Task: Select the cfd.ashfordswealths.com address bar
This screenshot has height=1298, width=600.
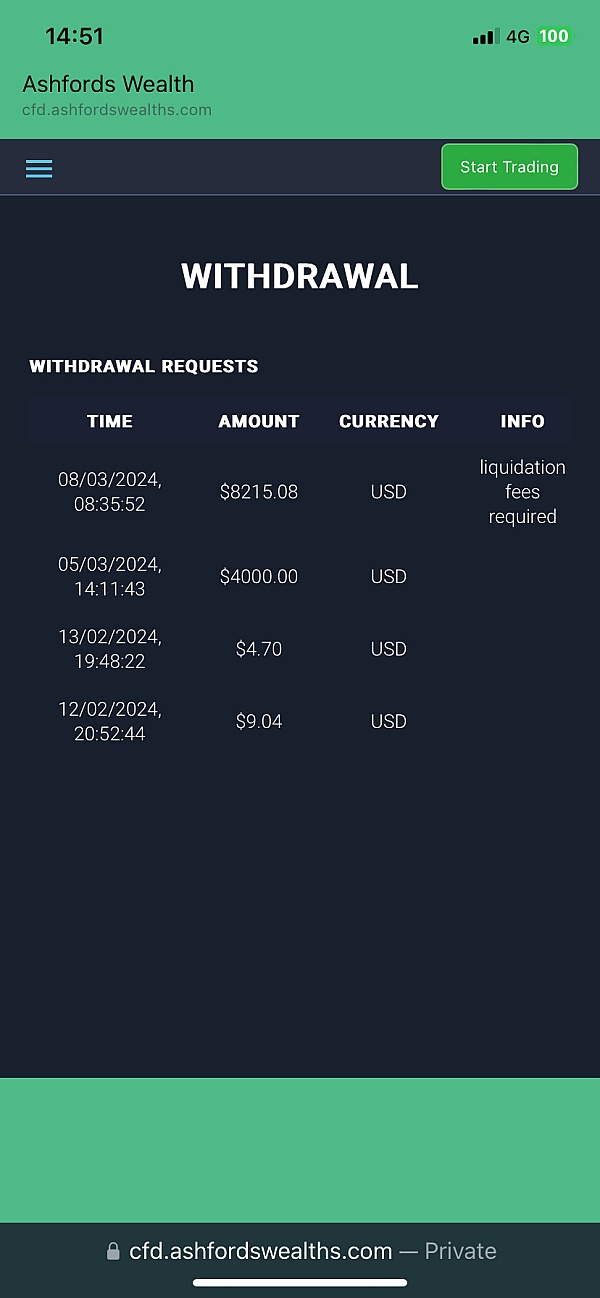Action: pos(300,1251)
